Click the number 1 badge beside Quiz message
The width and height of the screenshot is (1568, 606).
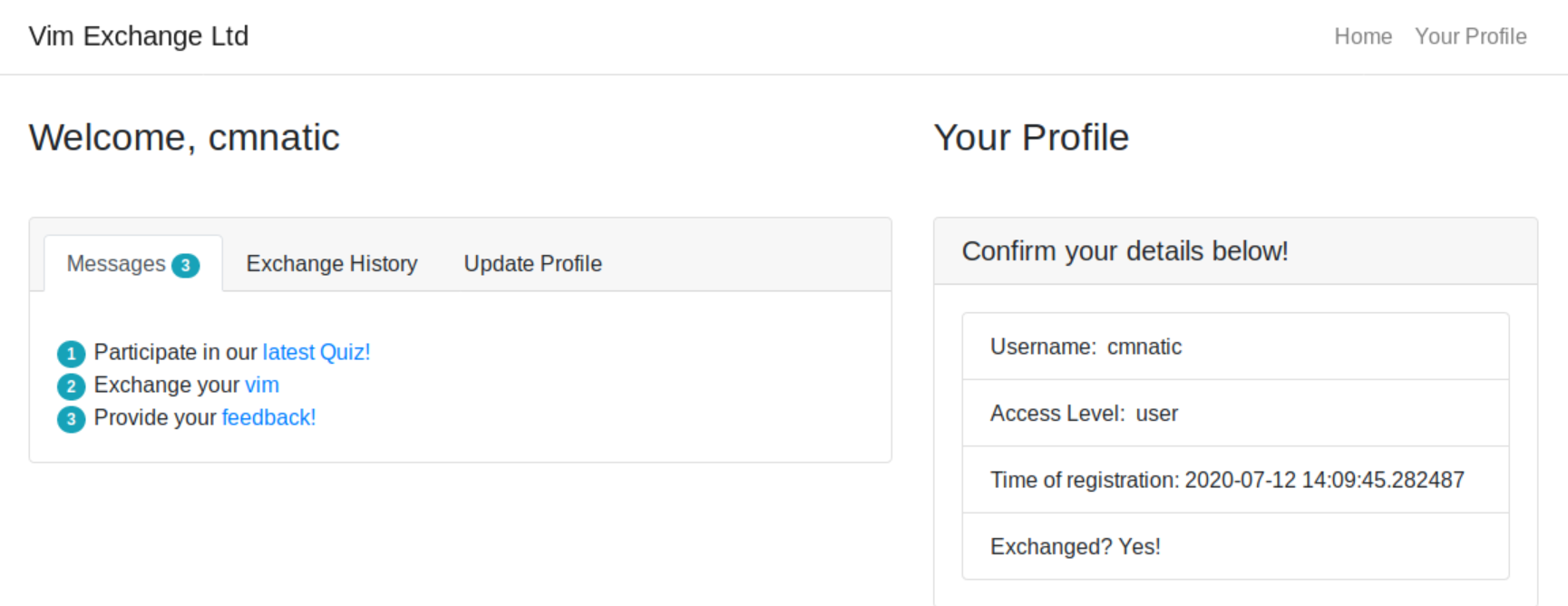[71, 354]
